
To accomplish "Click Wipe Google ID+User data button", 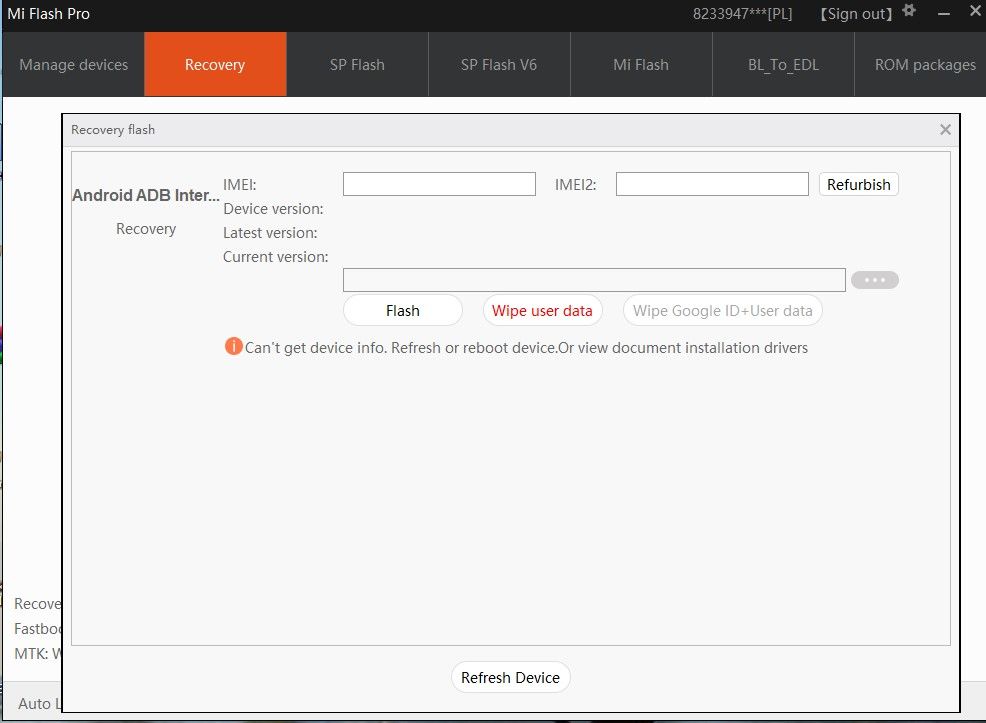I will pos(723,311).
